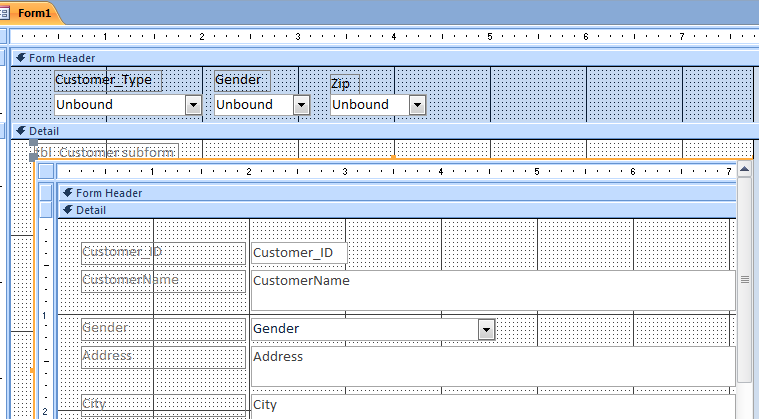Open the header Gender combo box arrow
The height and width of the screenshot is (419, 759).
pos(301,105)
